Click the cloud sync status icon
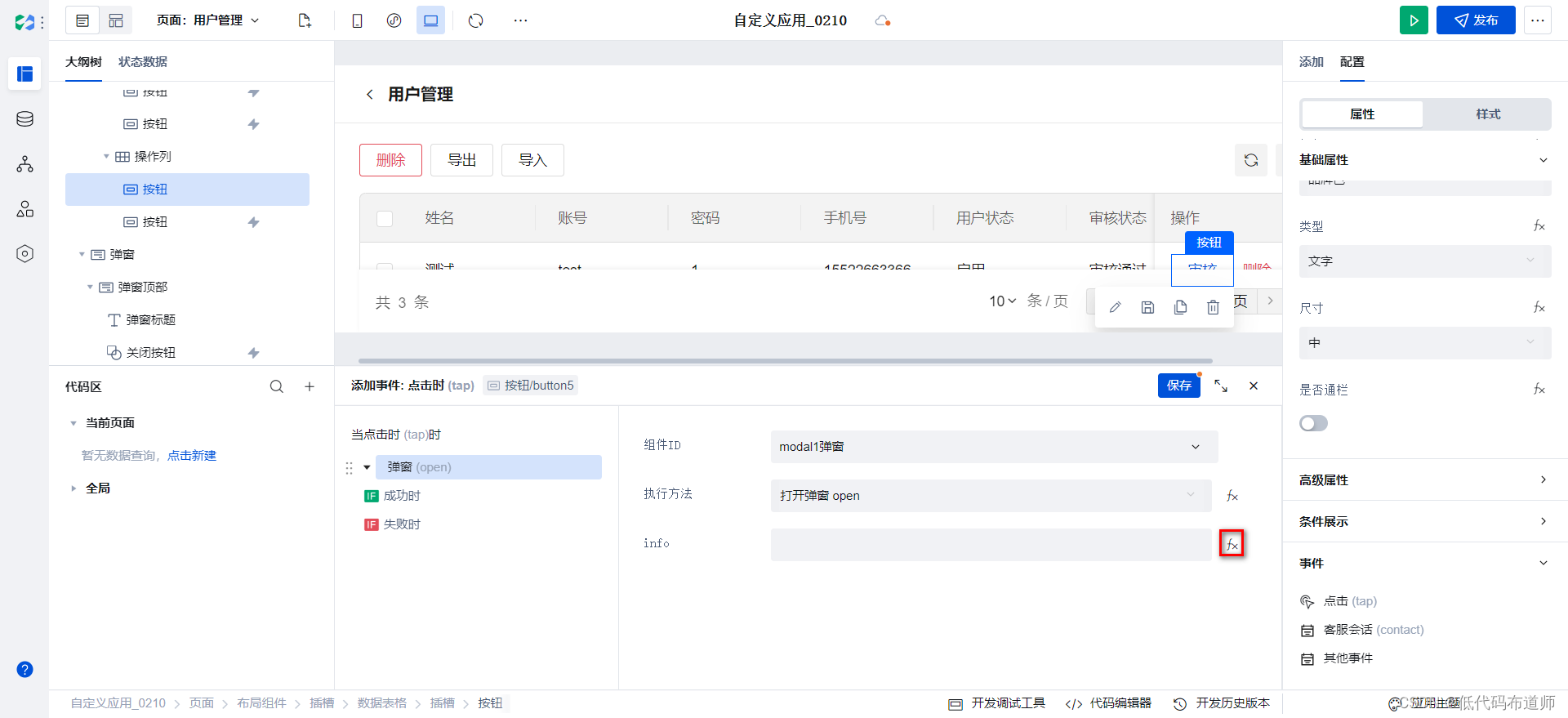This screenshot has width=1568, height=718. click(882, 20)
